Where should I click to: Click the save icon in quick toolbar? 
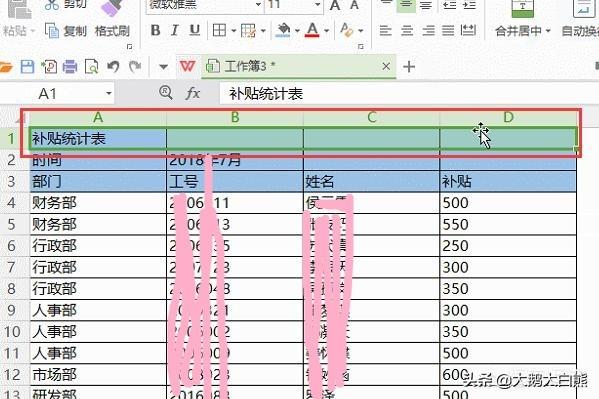28,67
